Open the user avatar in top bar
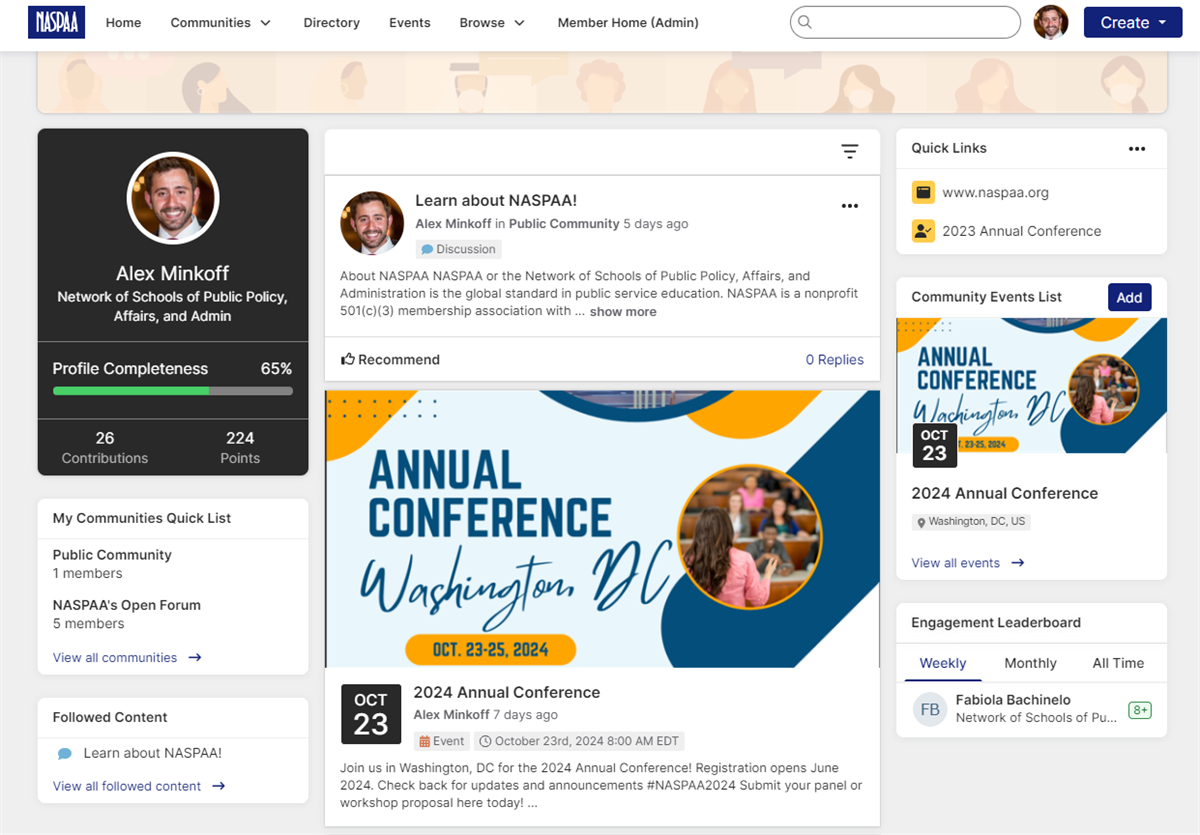 click(x=1051, y=22)
